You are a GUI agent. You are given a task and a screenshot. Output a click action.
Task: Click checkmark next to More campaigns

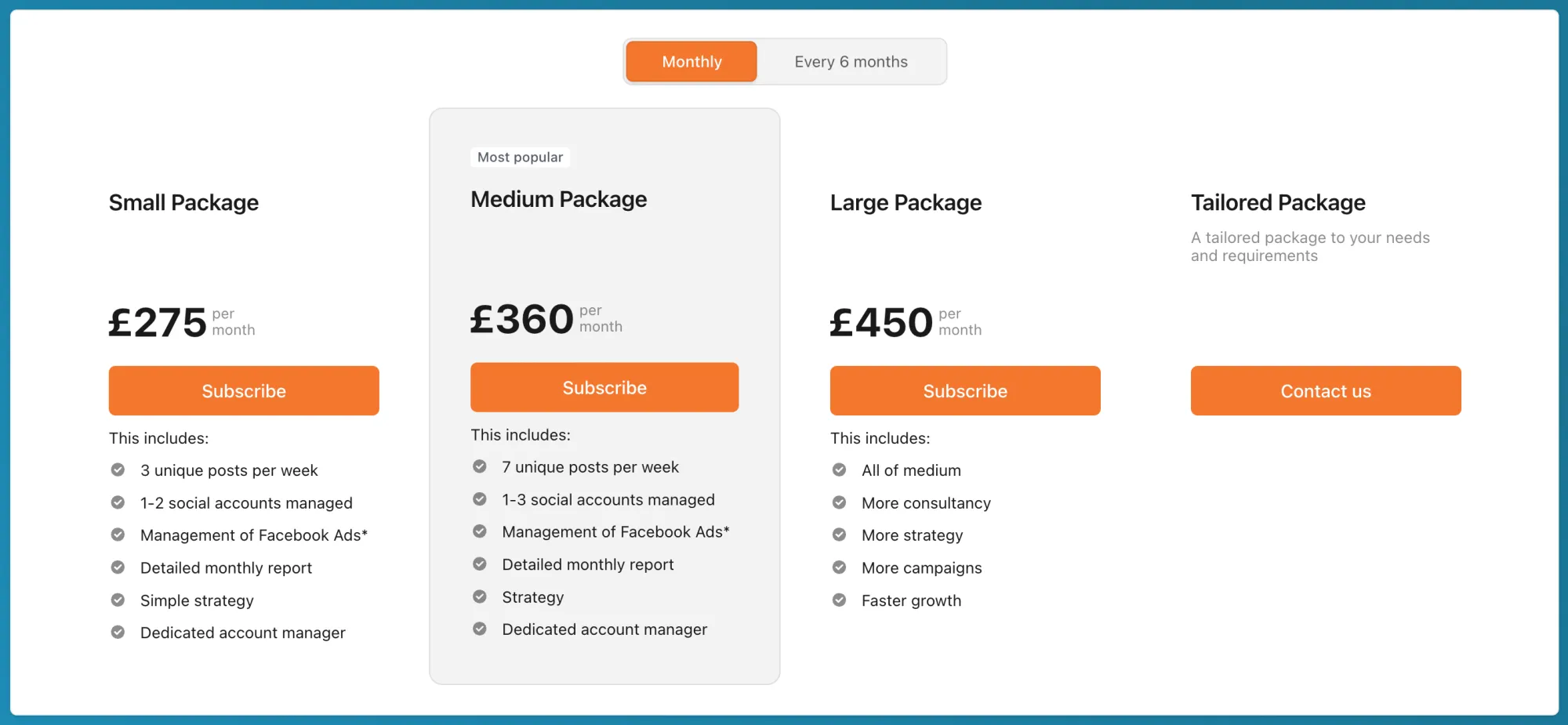839,567
